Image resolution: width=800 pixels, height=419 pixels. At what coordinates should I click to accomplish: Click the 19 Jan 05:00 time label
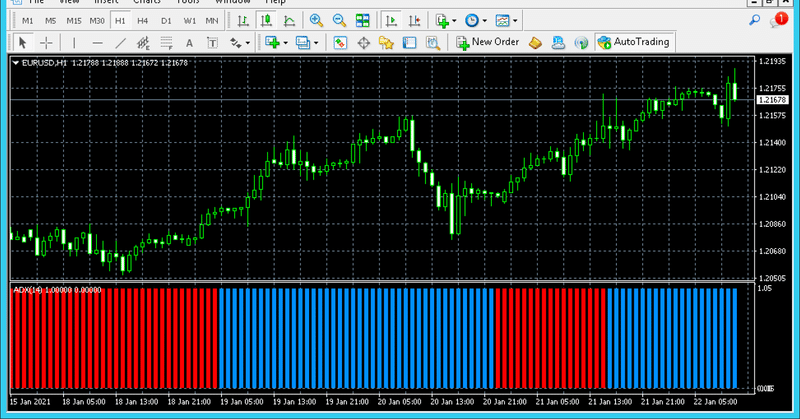(242, 402)
